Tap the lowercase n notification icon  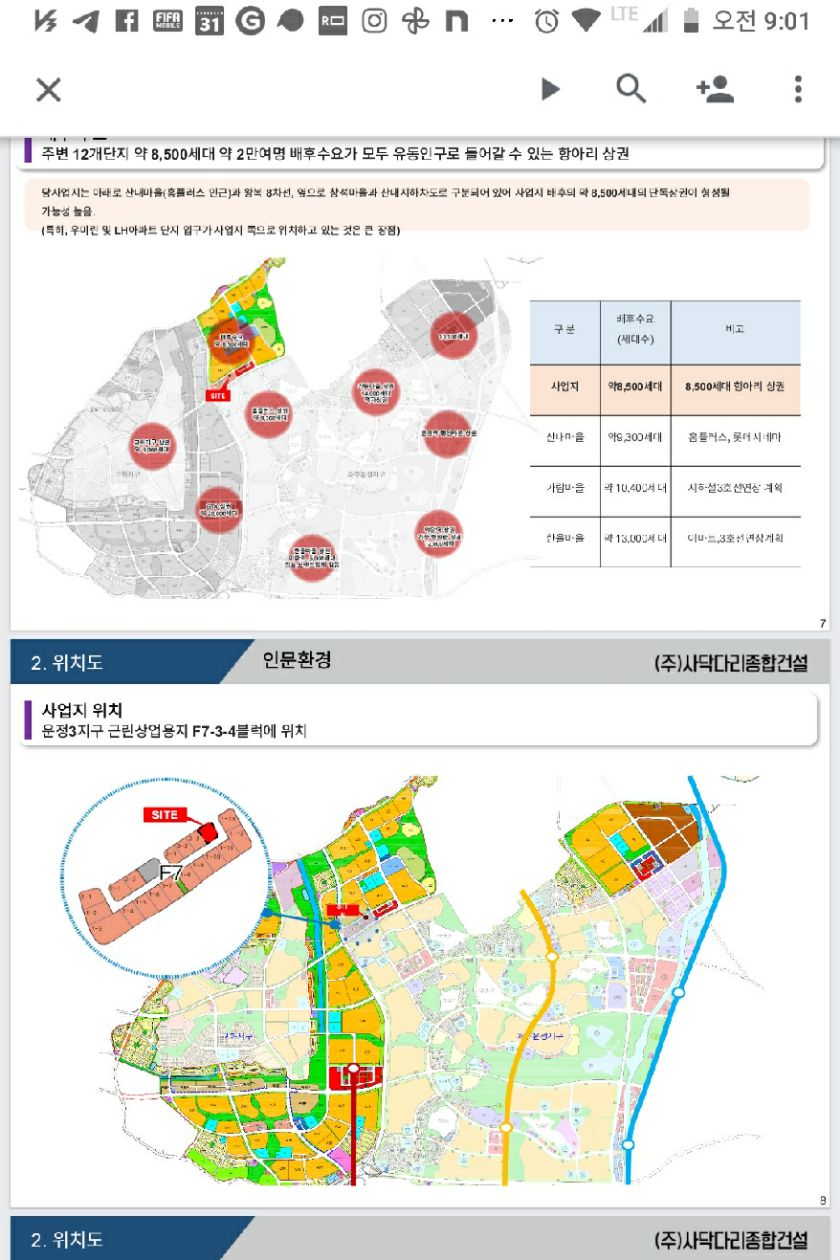(x=456, y=21)
